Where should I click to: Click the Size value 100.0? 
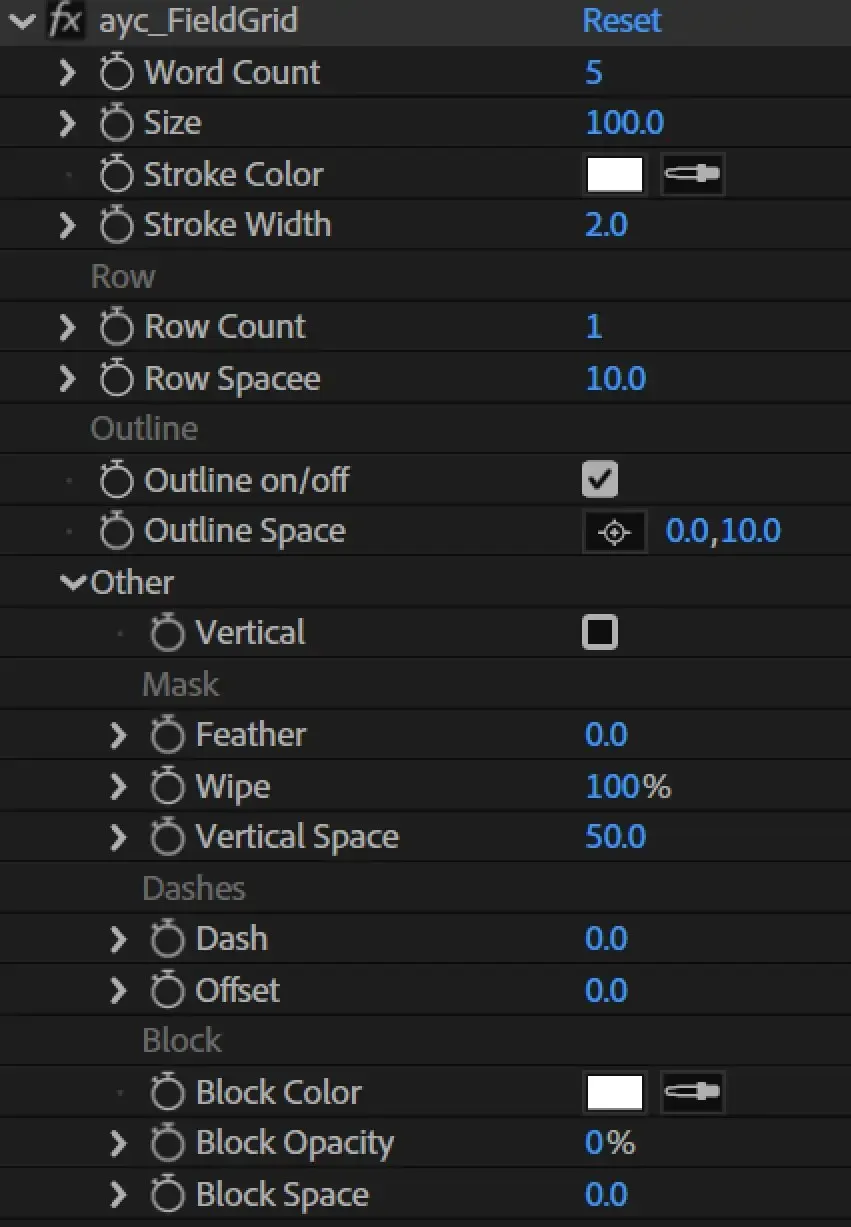[x=624, y=123]
